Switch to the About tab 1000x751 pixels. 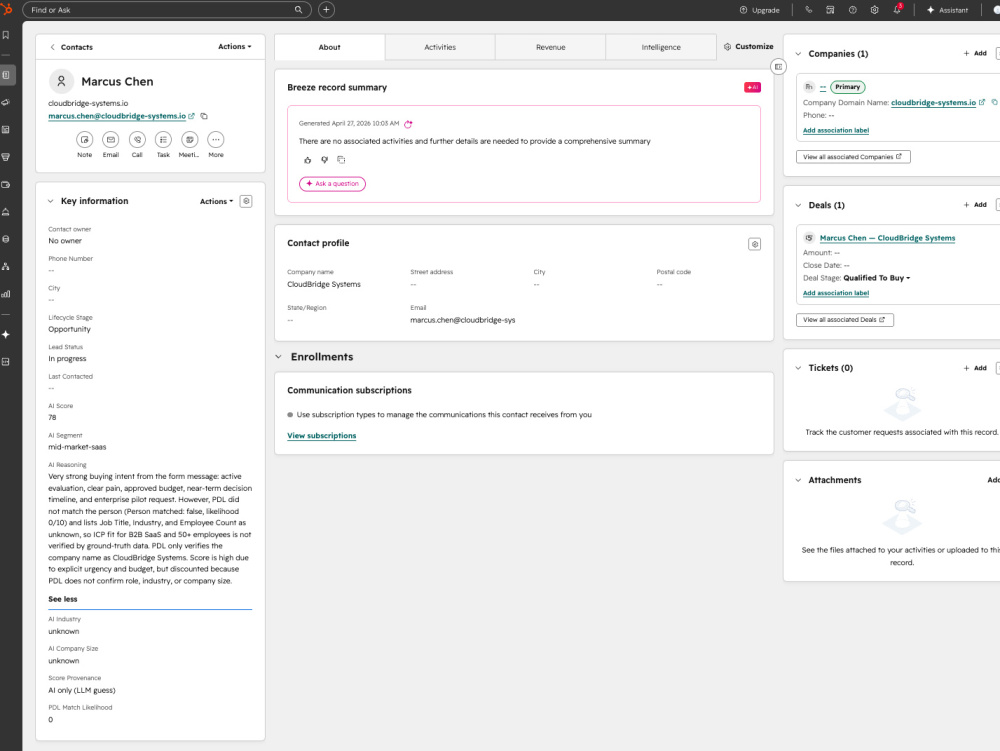pos(330,47)
